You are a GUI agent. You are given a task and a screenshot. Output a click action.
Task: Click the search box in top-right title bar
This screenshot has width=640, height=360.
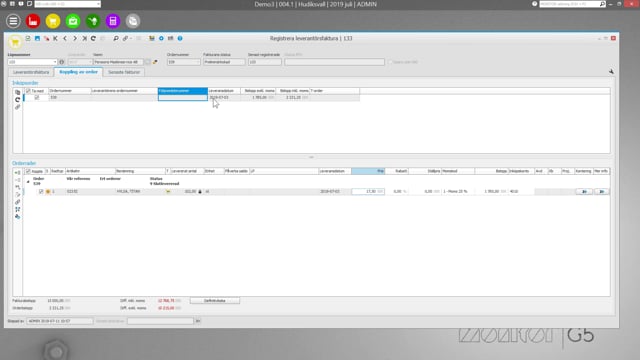pos(573,4)
